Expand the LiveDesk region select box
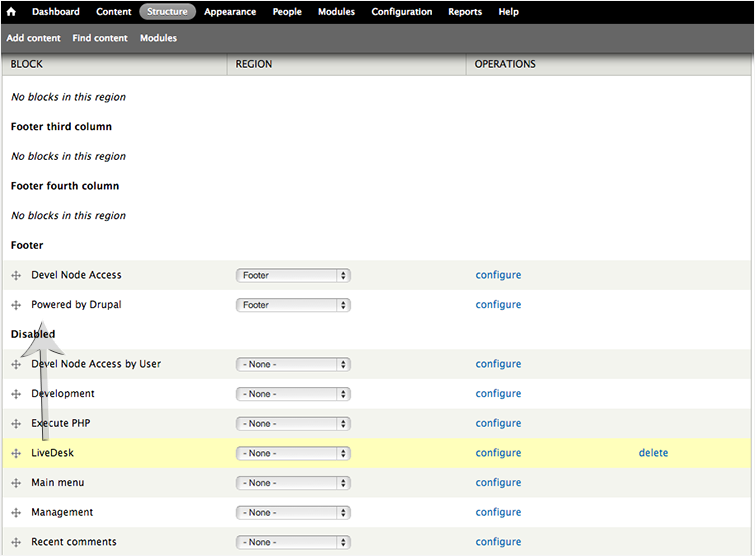 [293, 454]
